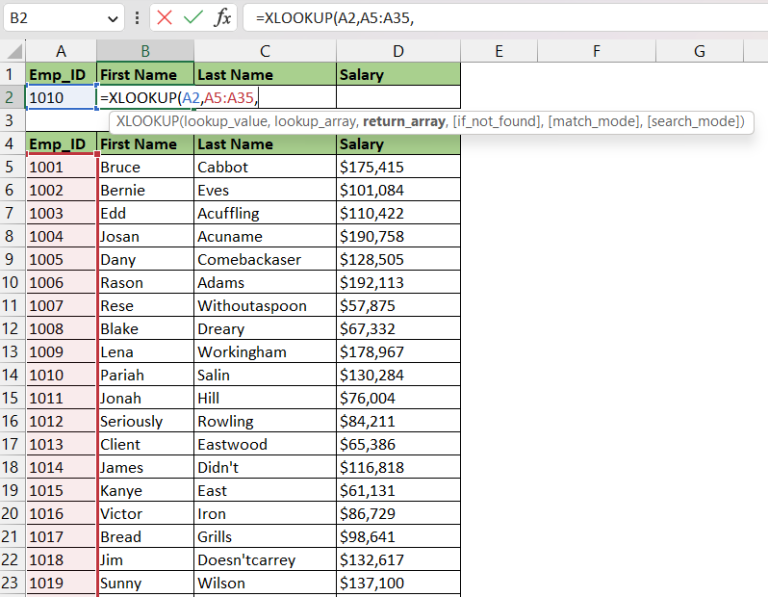Viewport: 768px width, 597px height.
Task: Click the Name Box showing B2
Action: tap(54, 18)
